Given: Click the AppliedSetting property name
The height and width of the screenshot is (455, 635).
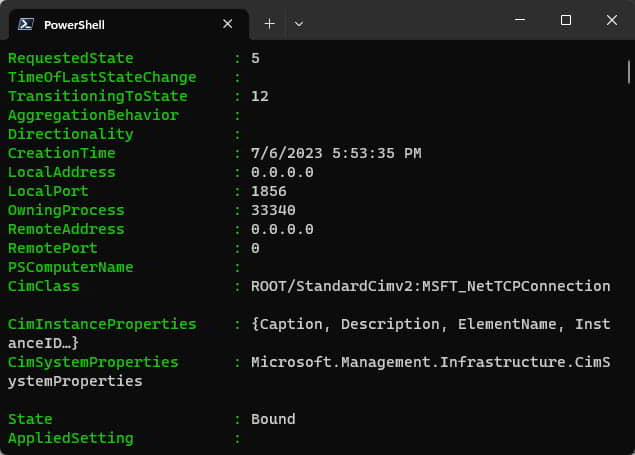Looking at the screenshot, I should tap(71, 438).
